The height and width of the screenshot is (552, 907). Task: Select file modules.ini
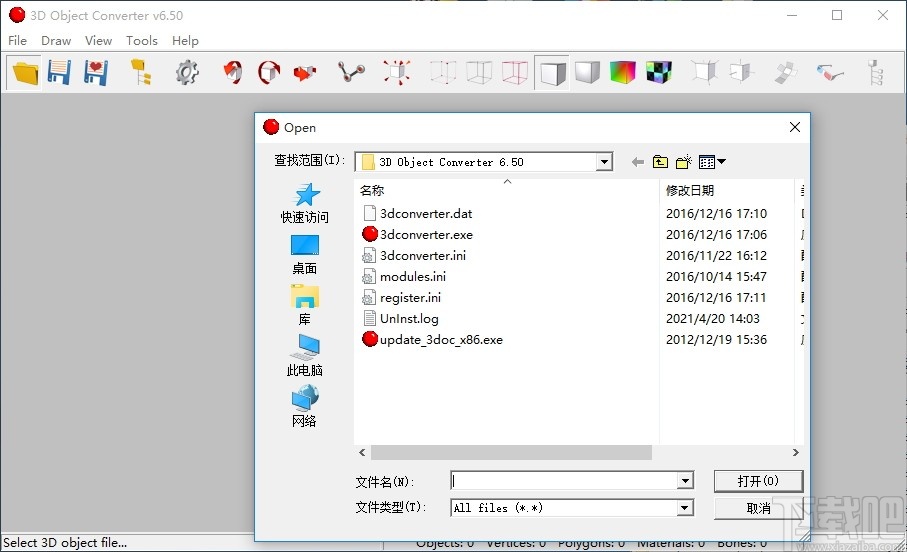tap(412, 277)
